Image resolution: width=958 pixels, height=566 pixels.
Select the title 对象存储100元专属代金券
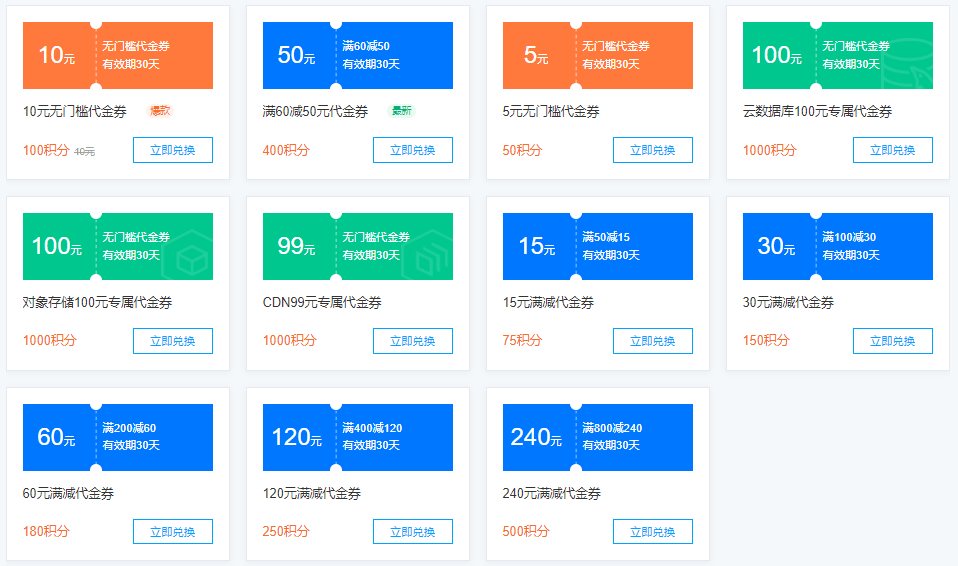pyautogui.click(x=97, y=302)
